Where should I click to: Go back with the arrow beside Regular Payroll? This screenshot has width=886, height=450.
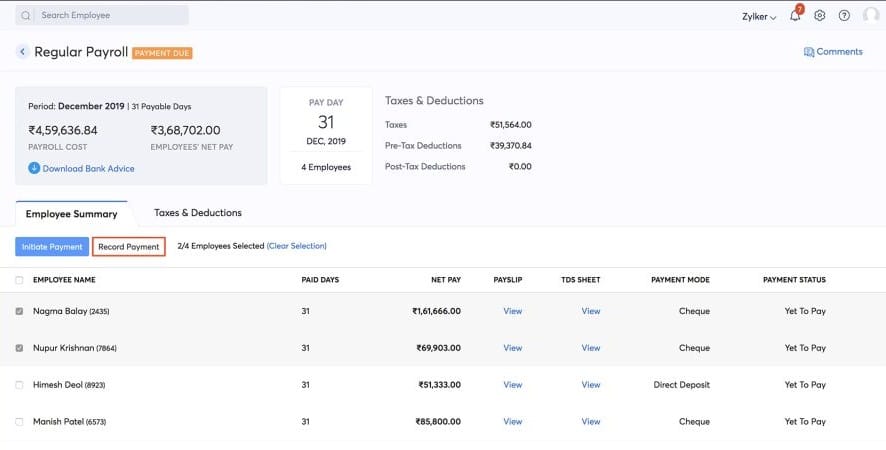[x=22, y=52]
